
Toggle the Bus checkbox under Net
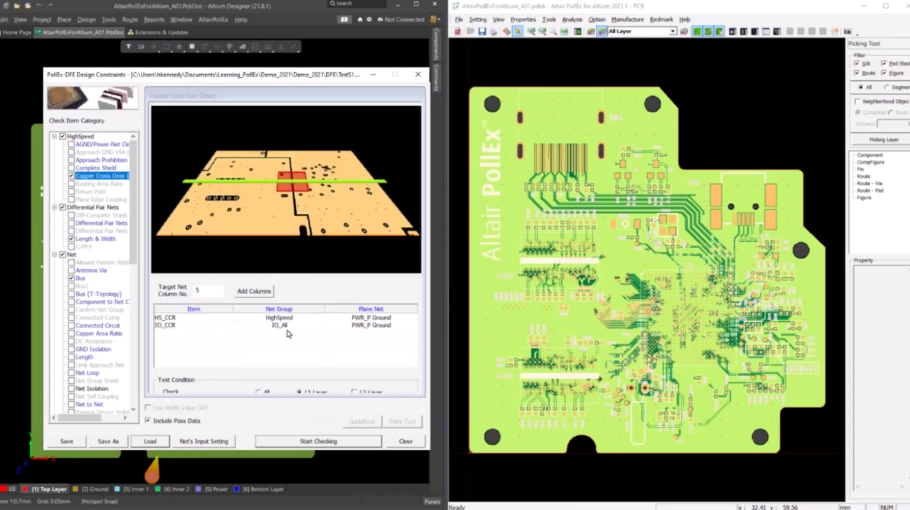coord(71,278)
